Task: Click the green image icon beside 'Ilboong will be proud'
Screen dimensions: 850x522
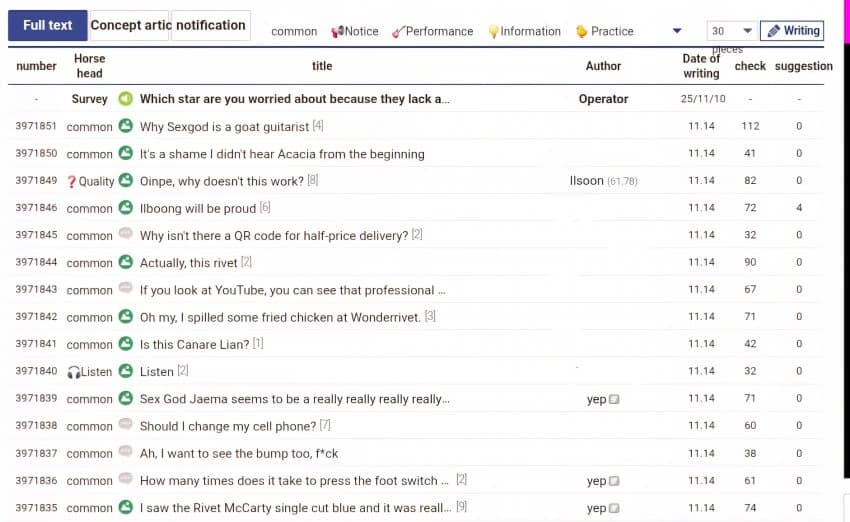Action: point(125,208)
